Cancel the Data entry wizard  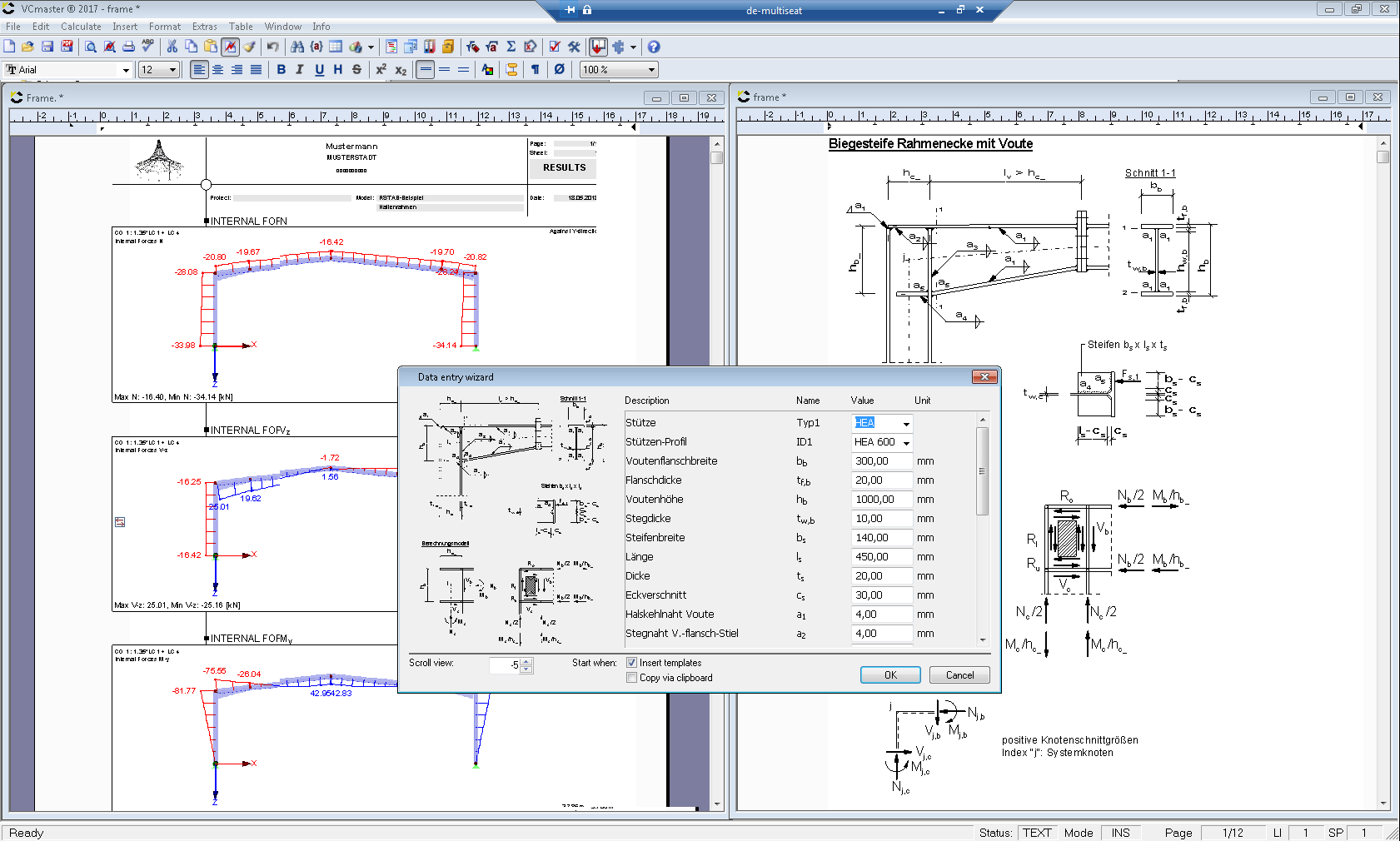[959, 674]
